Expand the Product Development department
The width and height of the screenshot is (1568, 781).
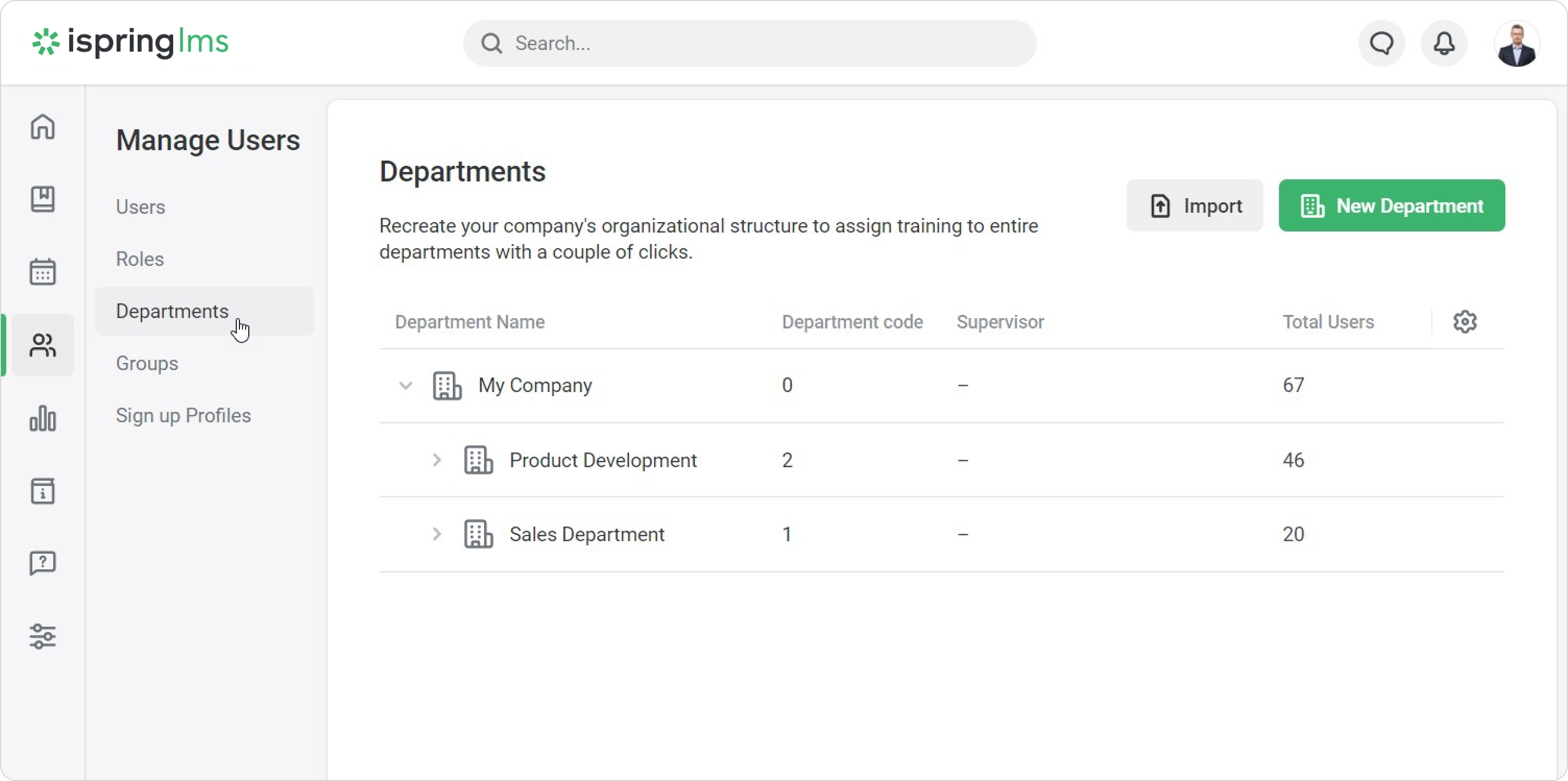[x=437, y=460]
